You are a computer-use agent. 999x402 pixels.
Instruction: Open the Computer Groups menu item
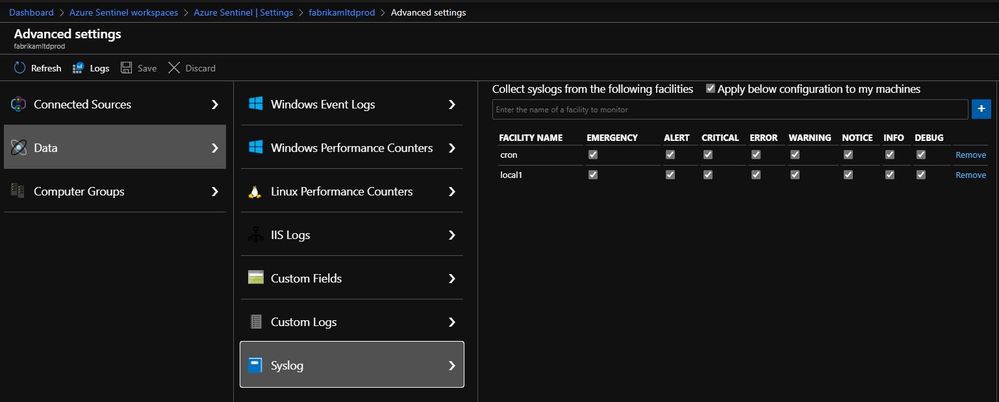tap(115, 191)
